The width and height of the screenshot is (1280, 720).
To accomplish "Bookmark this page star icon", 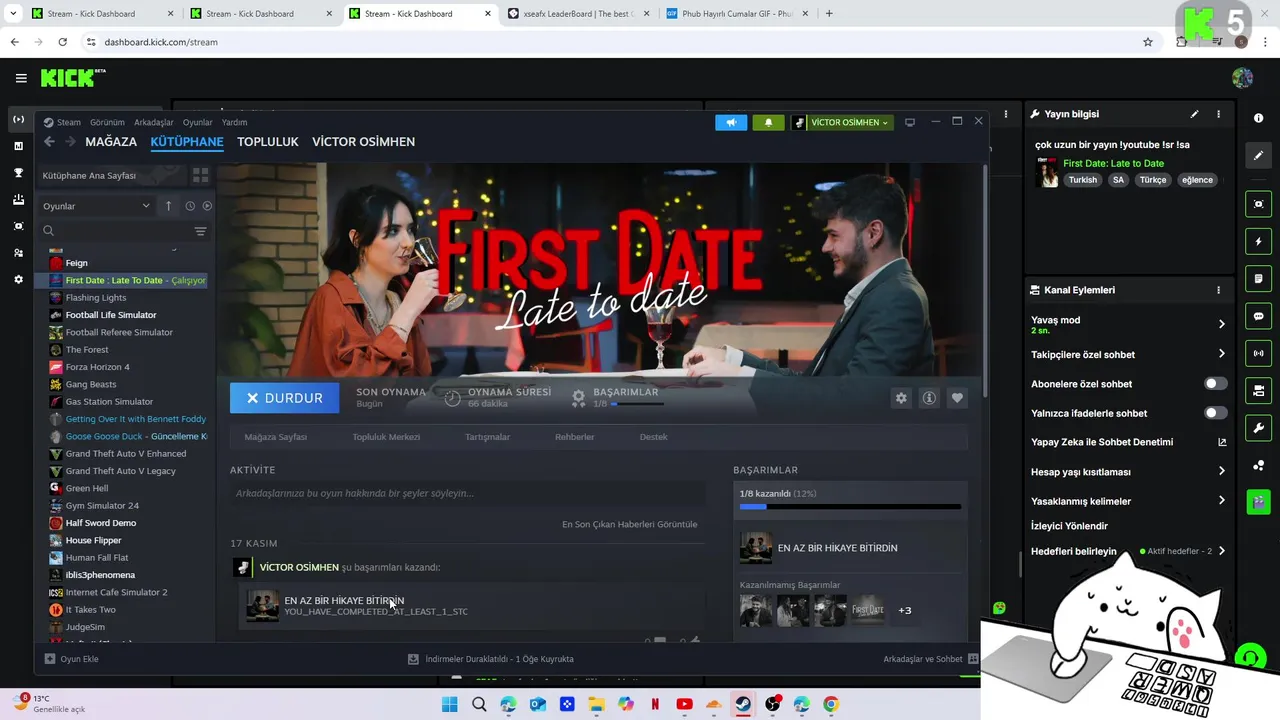I will (1148, 42).
